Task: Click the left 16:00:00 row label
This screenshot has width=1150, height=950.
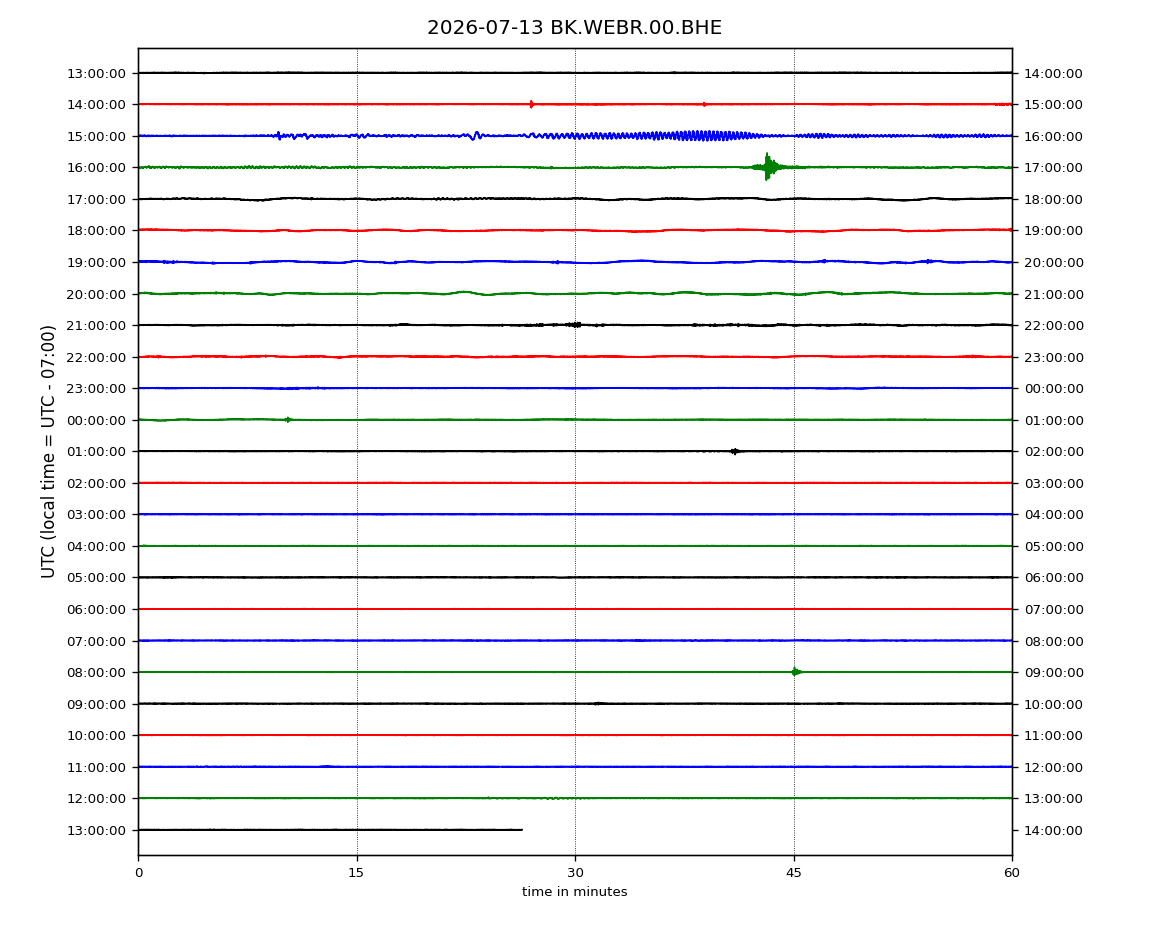Action: [x=96, y=168]
